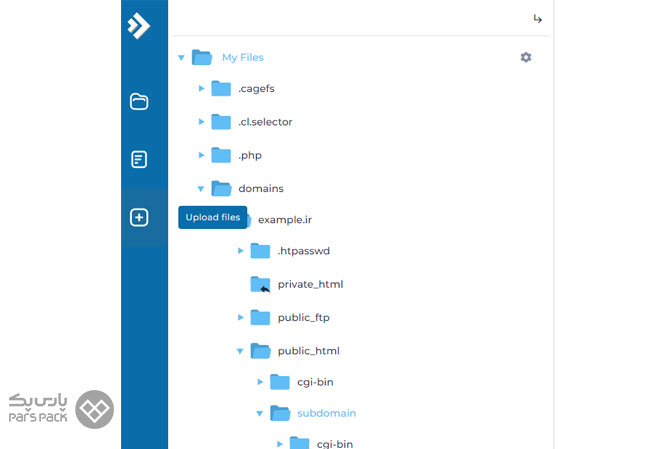Click the subdomain open-folder icon
The height and width of the screenshot is (449, 648).
coord(280,413)
